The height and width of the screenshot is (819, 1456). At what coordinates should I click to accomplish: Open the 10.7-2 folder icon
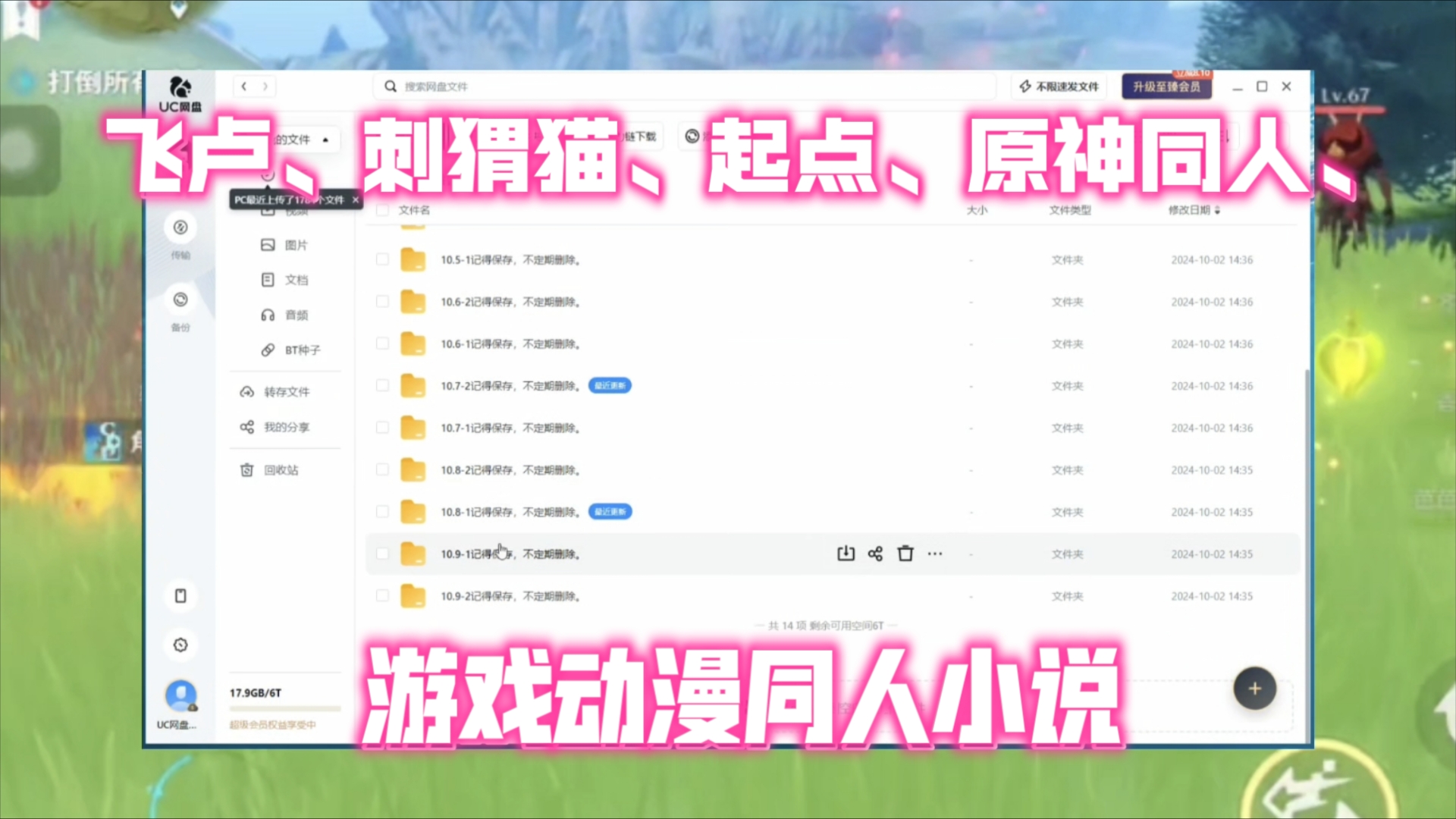click(x=413, y=386)
